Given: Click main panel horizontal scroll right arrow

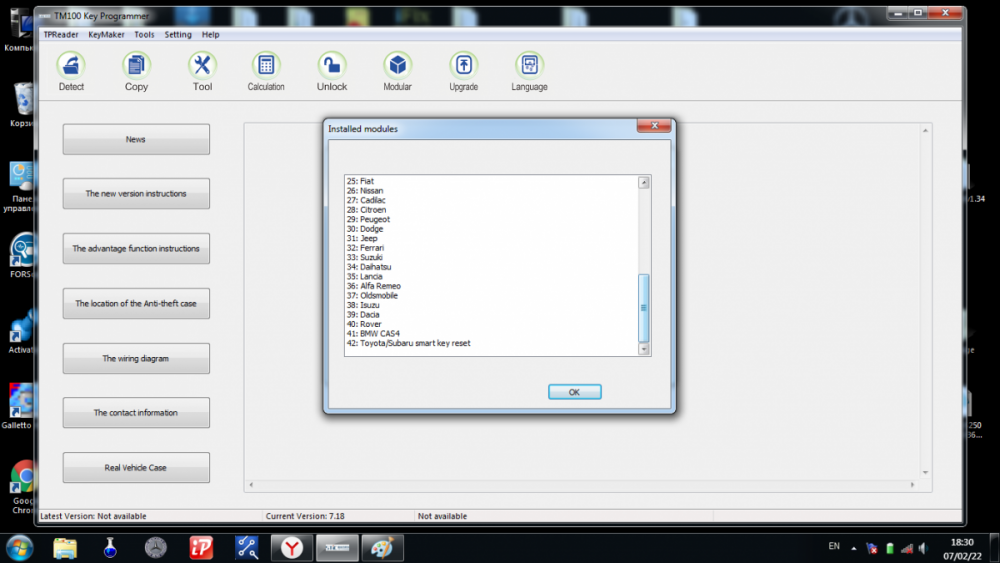Looking at the screenshot, I should click(x=912, y=485).
